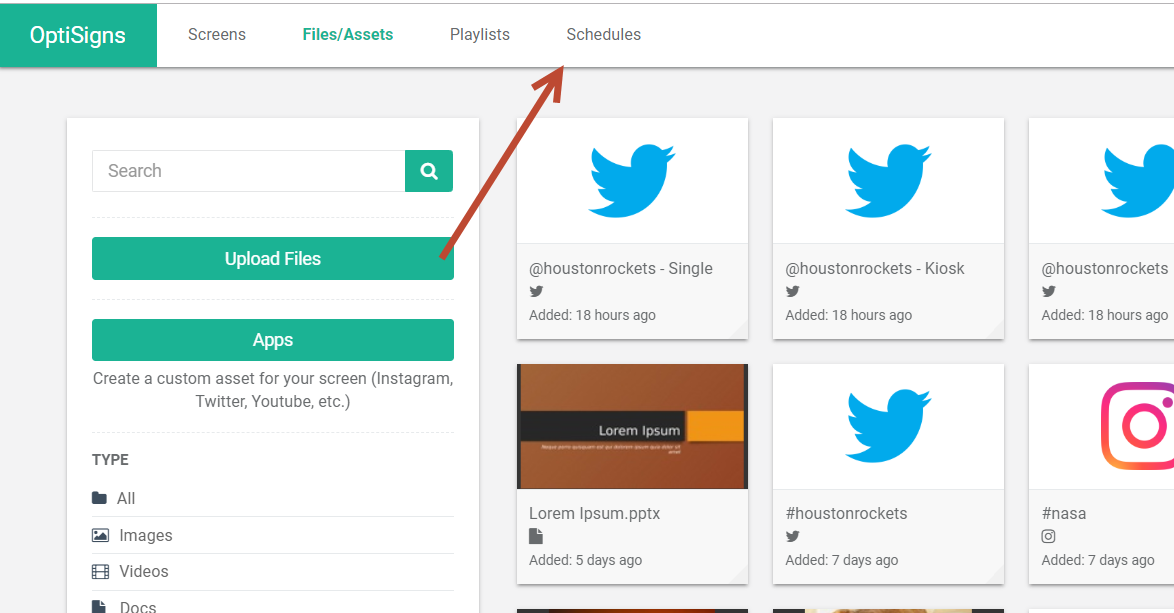Click the "@houstonrockets - Kiosk" title
Screen dimensions: 1174x613
pos(875,269)
